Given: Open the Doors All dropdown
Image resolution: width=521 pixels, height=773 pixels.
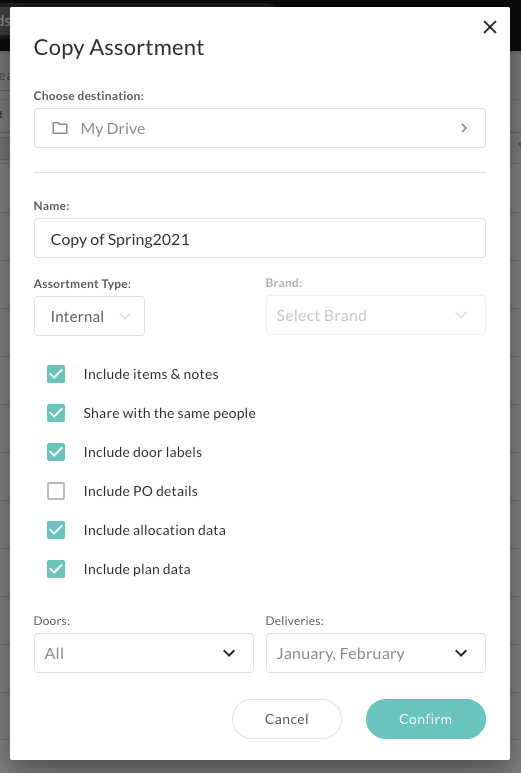Looking at the screenshot, I should click(143, 653).
